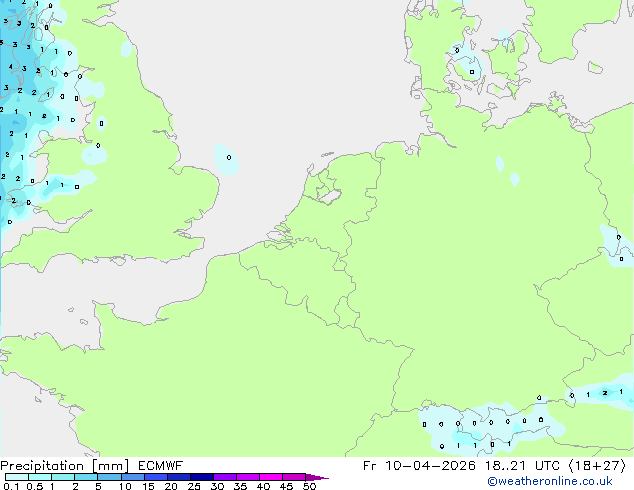The height and width of the screenshot is (490, 634).
Task: Click the legend value label '35'
Action: pos(240,486)
